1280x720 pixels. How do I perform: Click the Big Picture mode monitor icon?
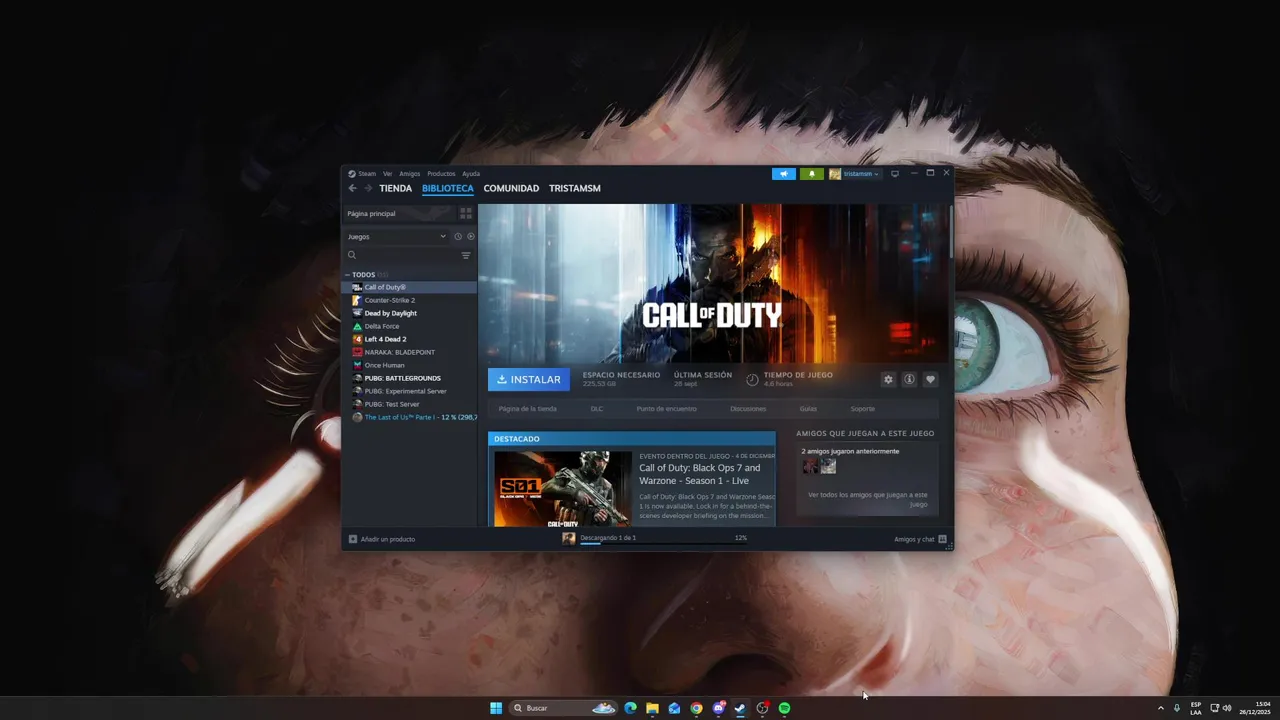tap(895, 174)
